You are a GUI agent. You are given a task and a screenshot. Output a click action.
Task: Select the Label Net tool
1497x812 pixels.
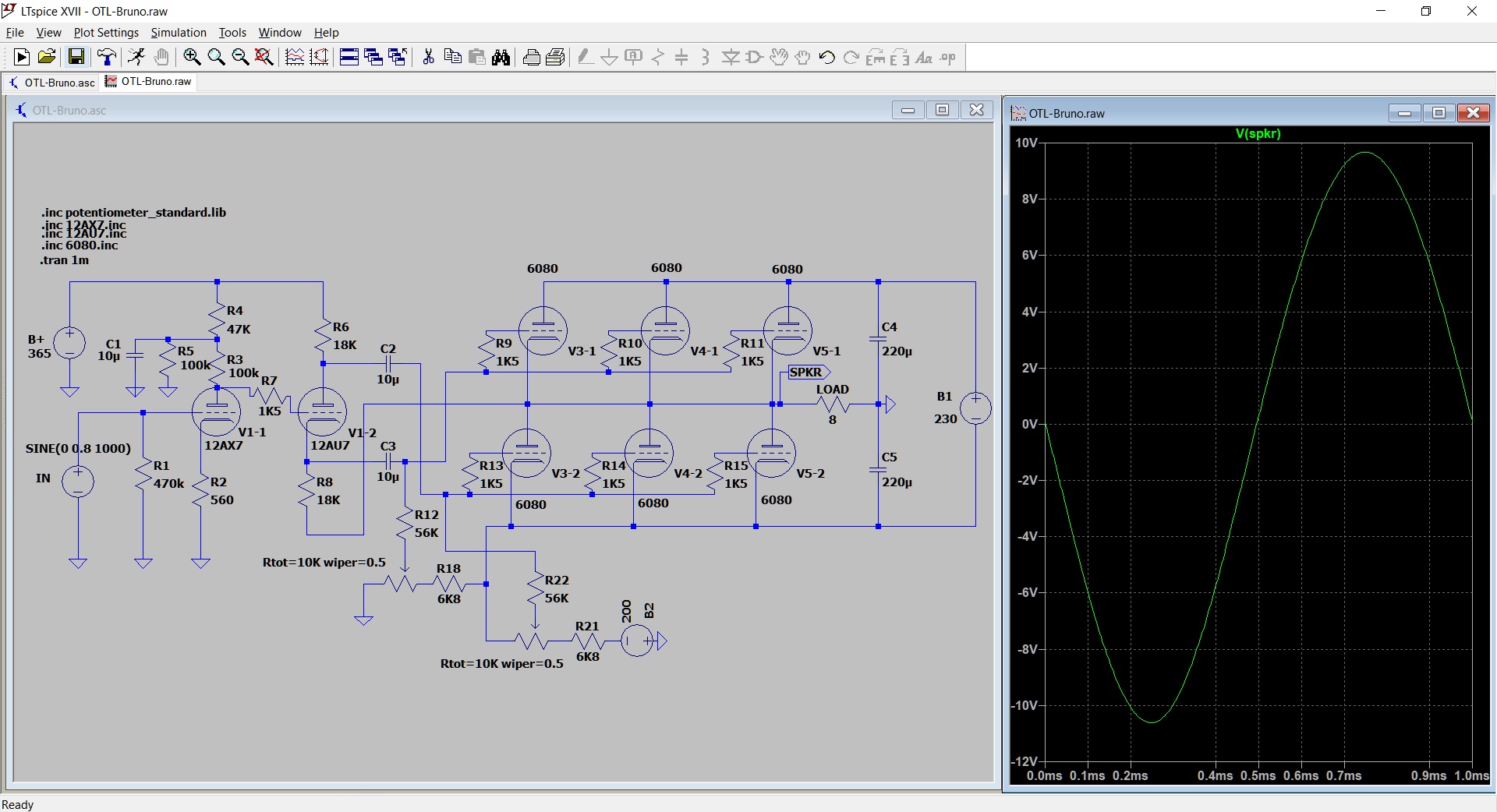634,57
